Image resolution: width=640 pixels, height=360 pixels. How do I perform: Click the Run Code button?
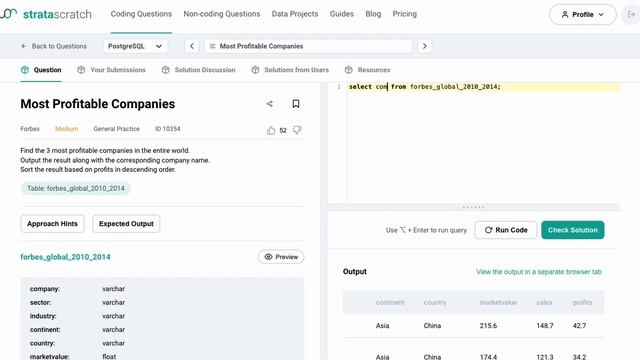(506, 230)
